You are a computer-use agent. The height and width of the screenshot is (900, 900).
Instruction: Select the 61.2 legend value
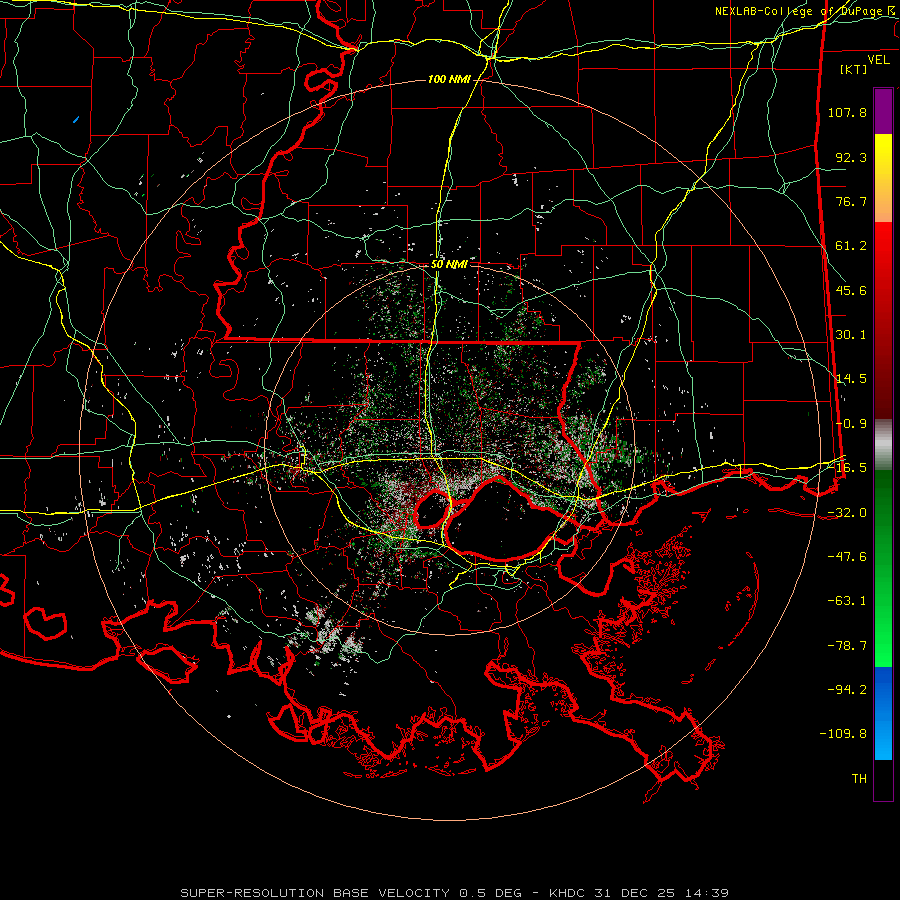pyautogui.click(x=851, y=246)
